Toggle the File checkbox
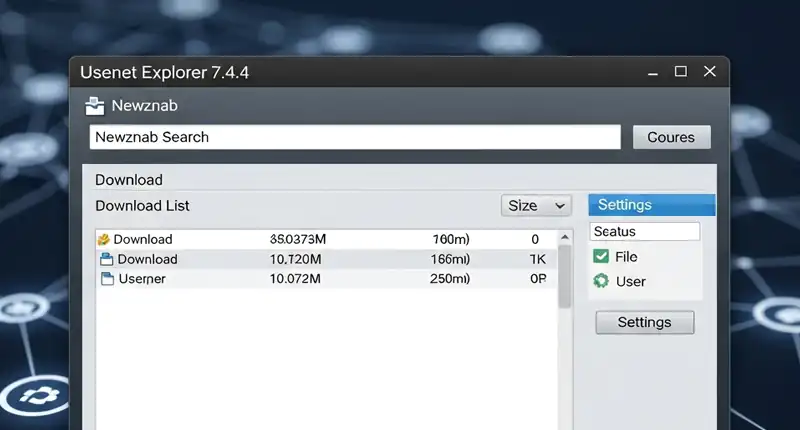 (601, 256)
